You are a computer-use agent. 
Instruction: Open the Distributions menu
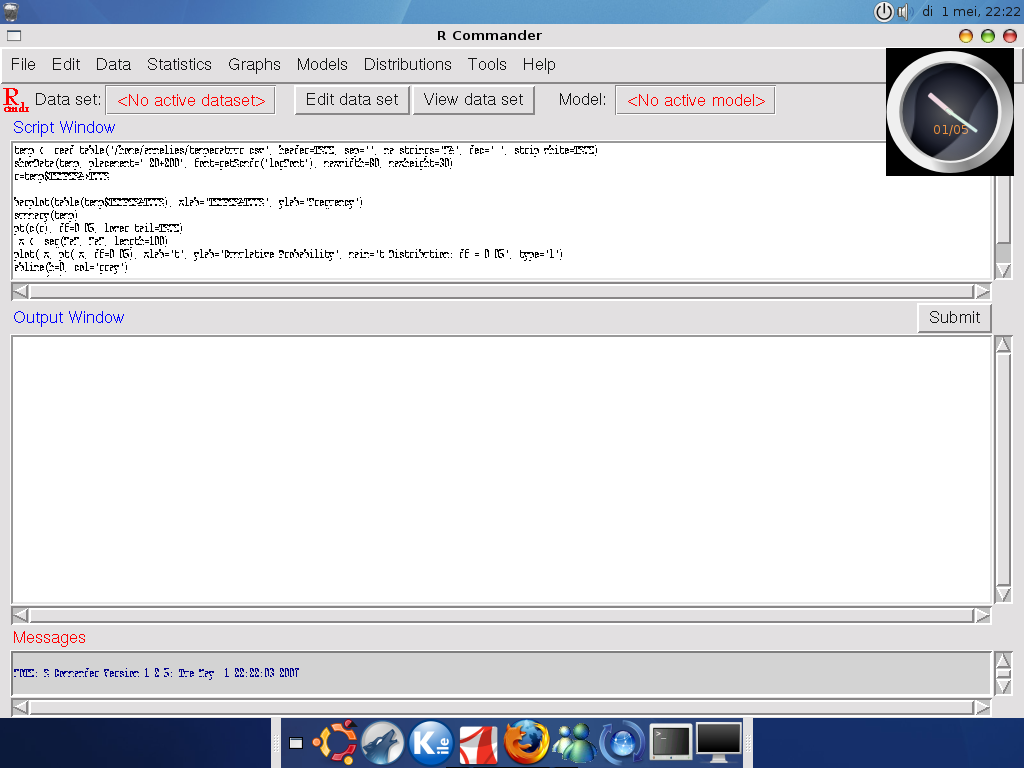408,65
